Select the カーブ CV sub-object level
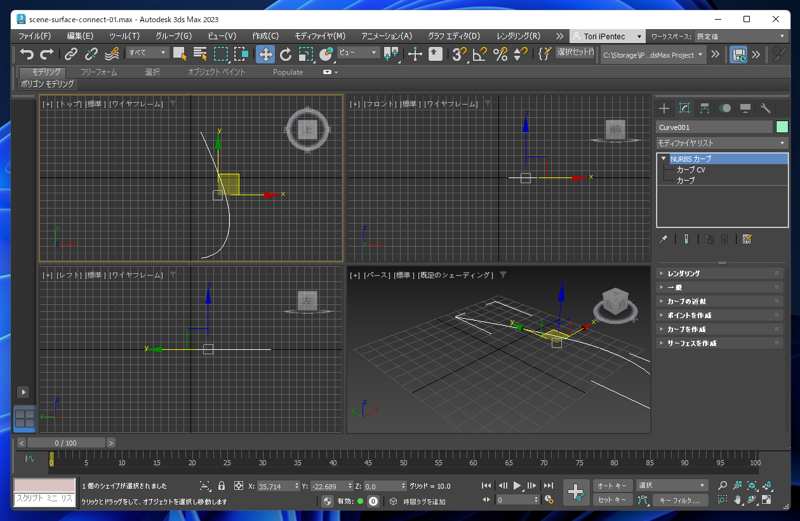Viewport: 800px width, 521px height. [690, 169]
